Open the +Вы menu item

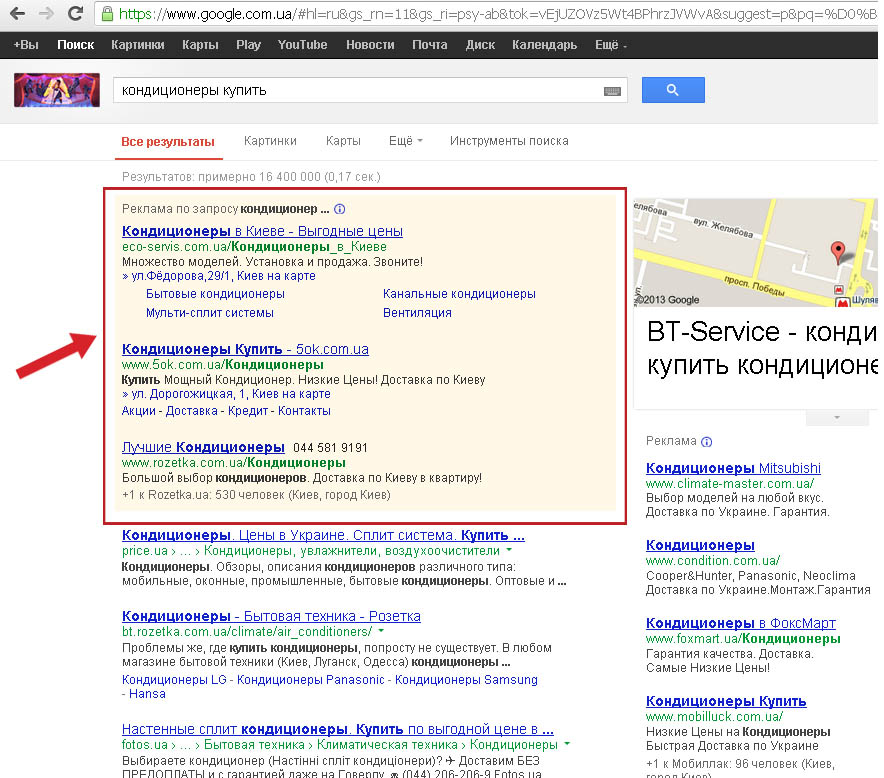coord(26,45)
